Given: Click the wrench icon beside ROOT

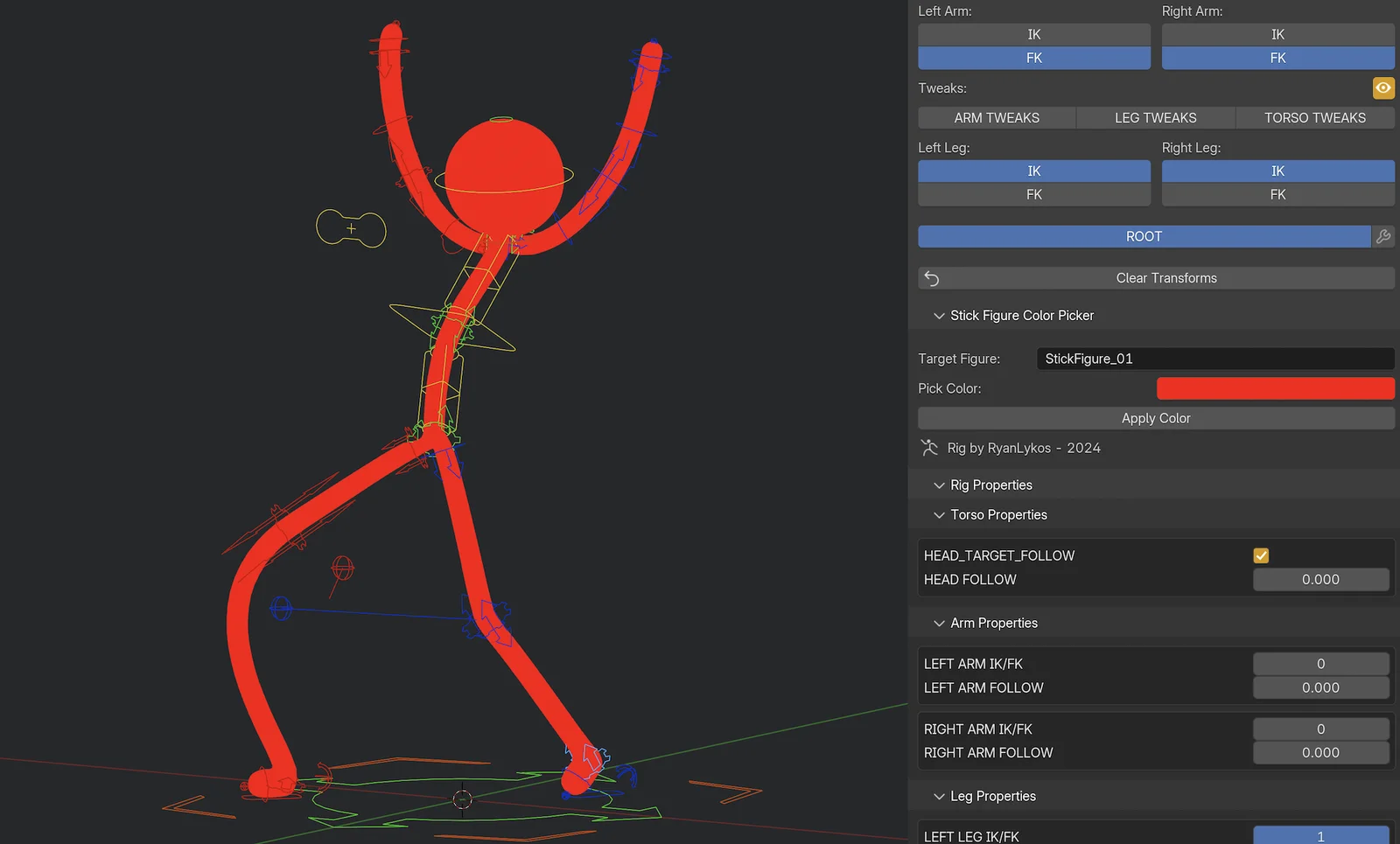Looking at the screenshot, I should (x=1383, y=236).
